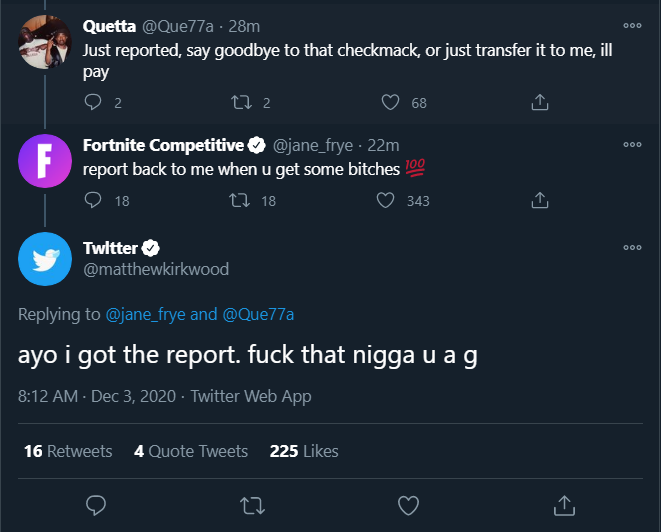Image resolution: width=661 pixels, height=532 pixels.
Task: Share Quetta's tweet
Action: [x=539, y=102]
